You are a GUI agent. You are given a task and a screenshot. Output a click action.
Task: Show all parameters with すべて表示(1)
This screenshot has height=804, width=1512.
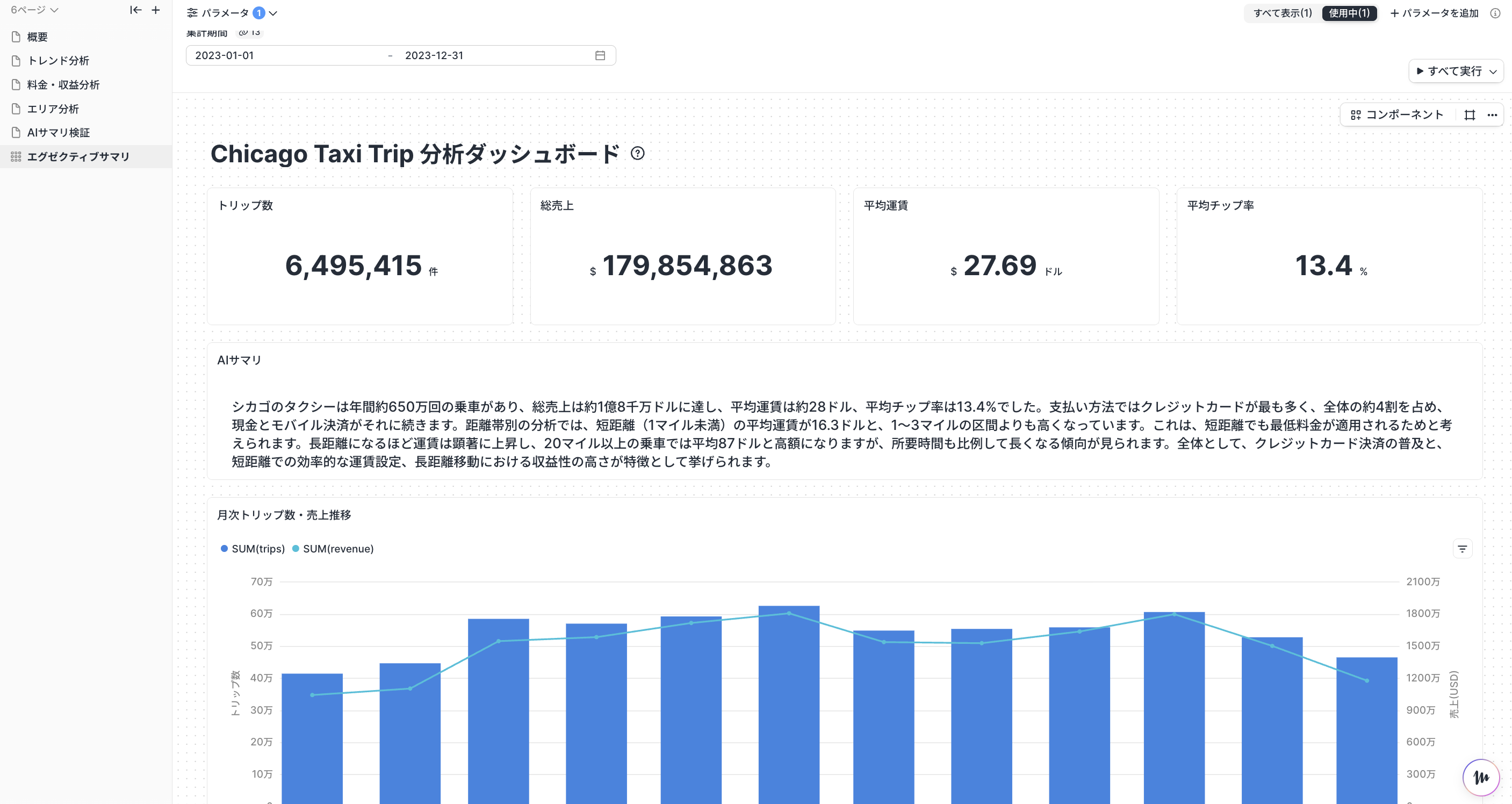coord(1283,13)
